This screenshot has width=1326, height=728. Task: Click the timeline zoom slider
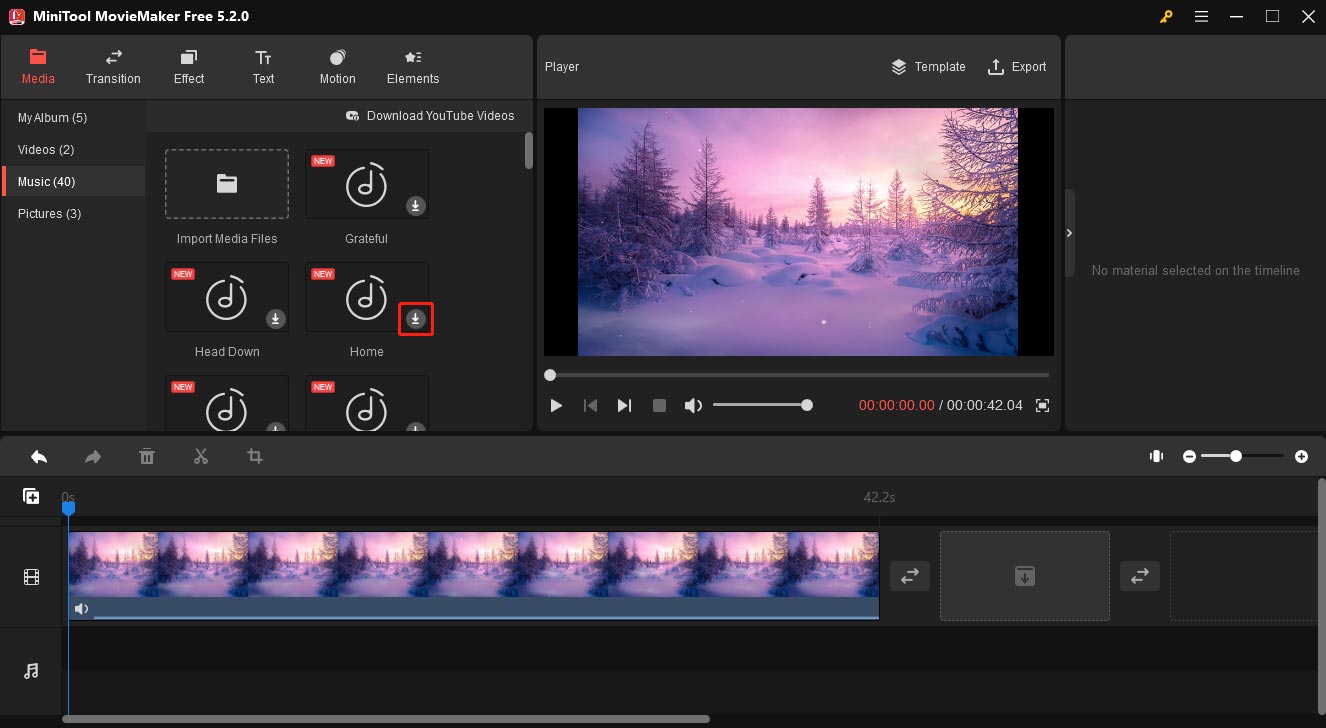1242,456
